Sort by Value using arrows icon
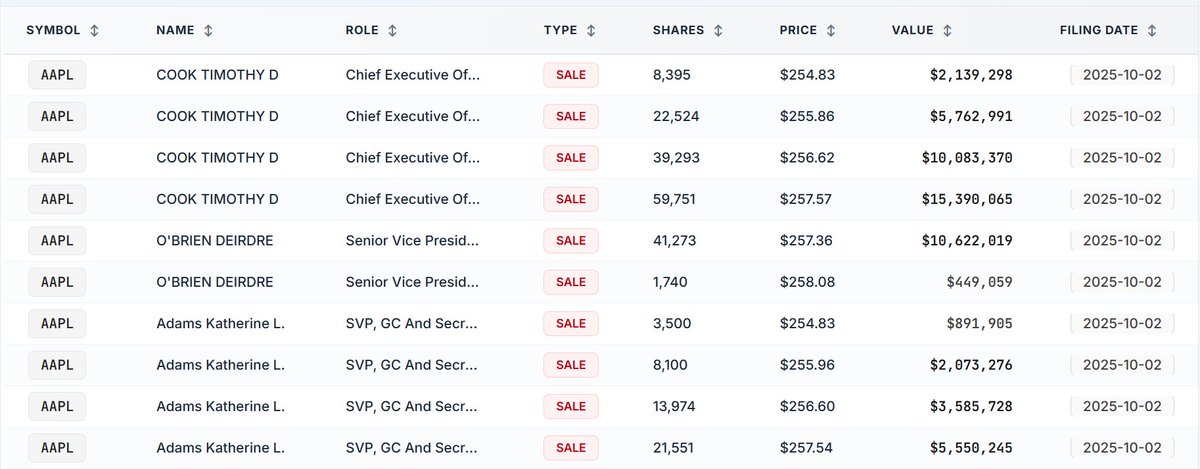This screenshot has width=1200, height=469. coord(947,30)
